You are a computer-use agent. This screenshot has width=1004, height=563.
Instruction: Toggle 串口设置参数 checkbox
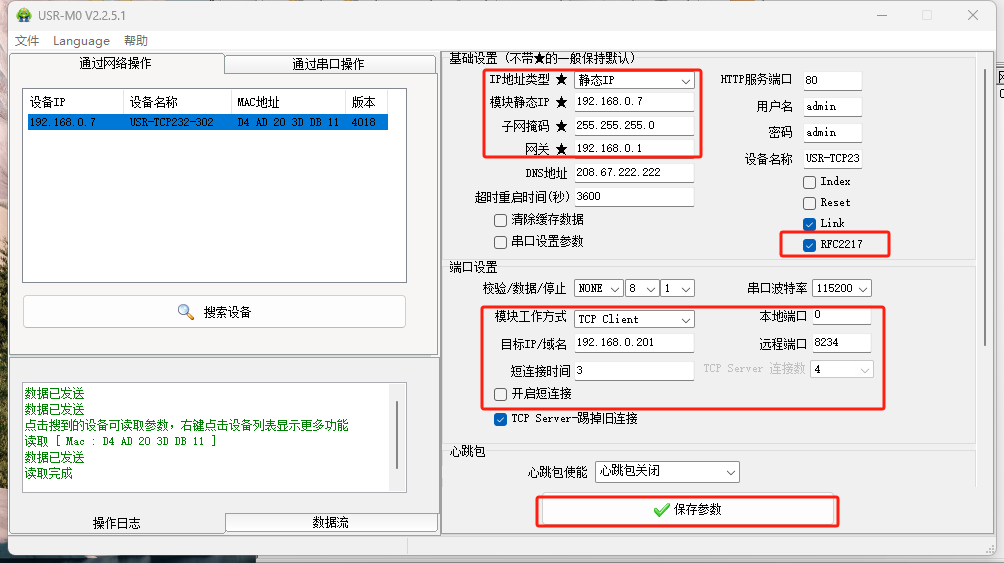(501, 242)
